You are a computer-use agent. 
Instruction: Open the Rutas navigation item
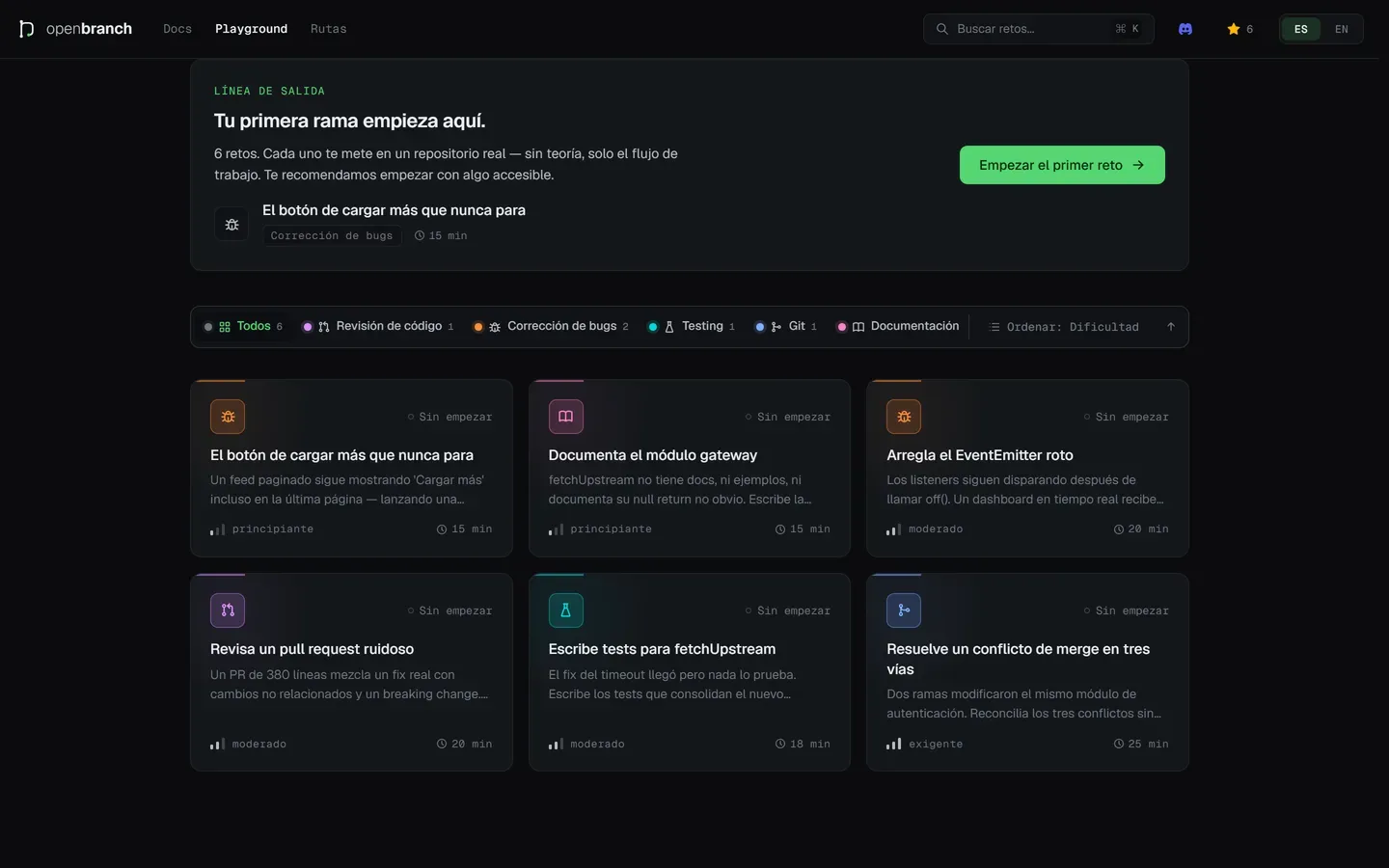click(x=328, y=29)
